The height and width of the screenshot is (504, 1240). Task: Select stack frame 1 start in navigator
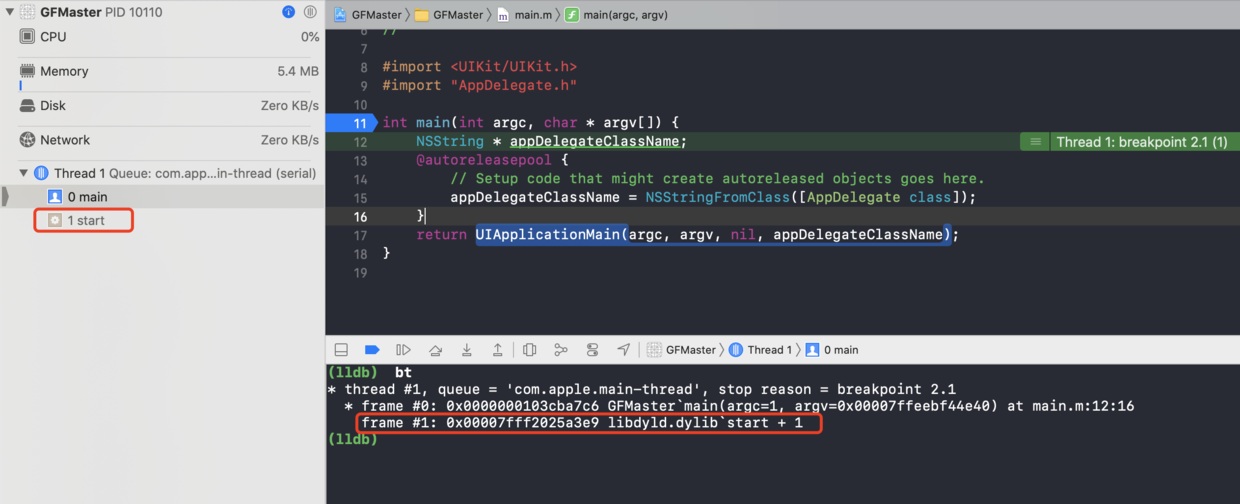[x=162, y=220]
